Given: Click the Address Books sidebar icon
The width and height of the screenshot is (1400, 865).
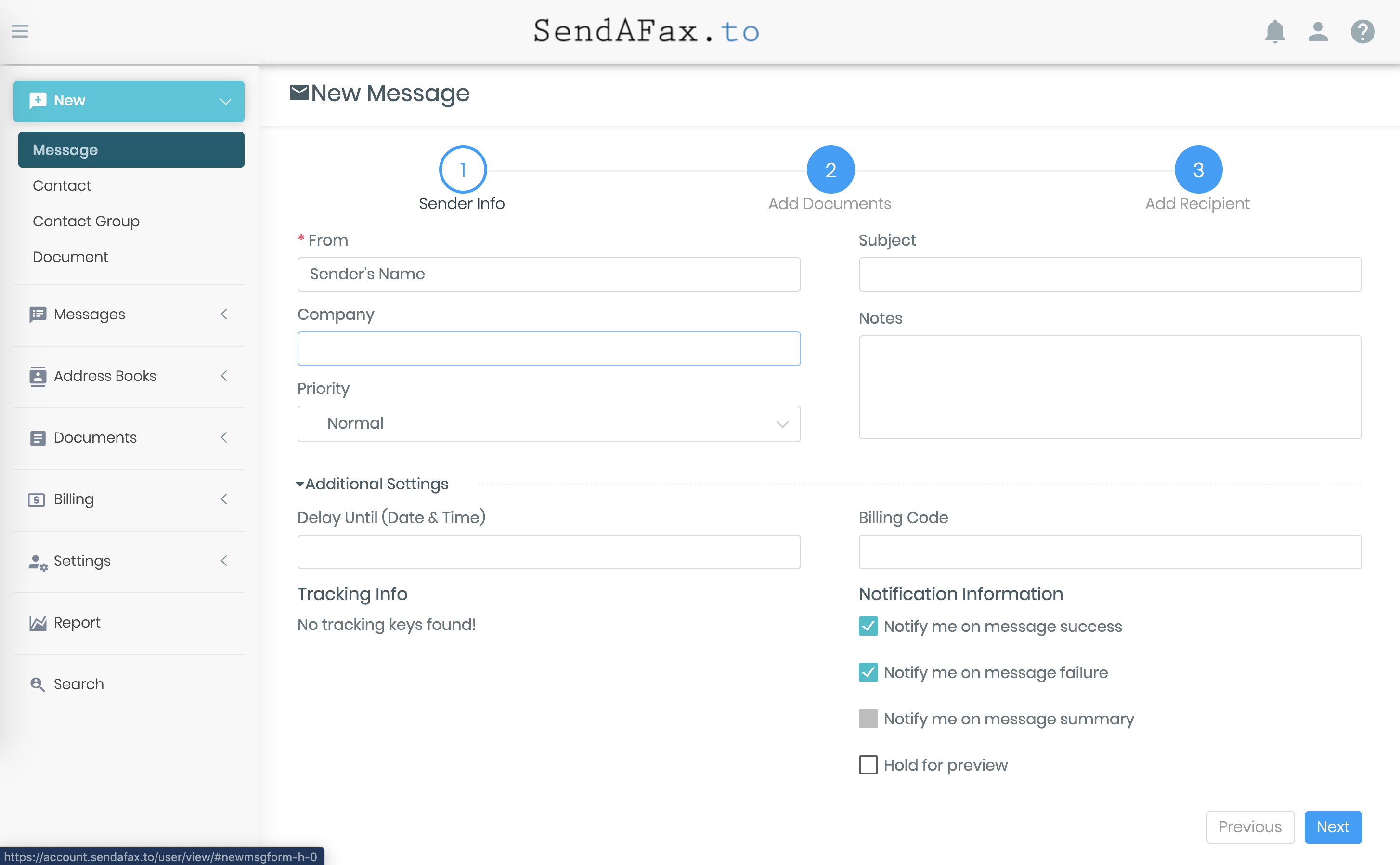Looking at the screenshot, I should tap(38, 377).
